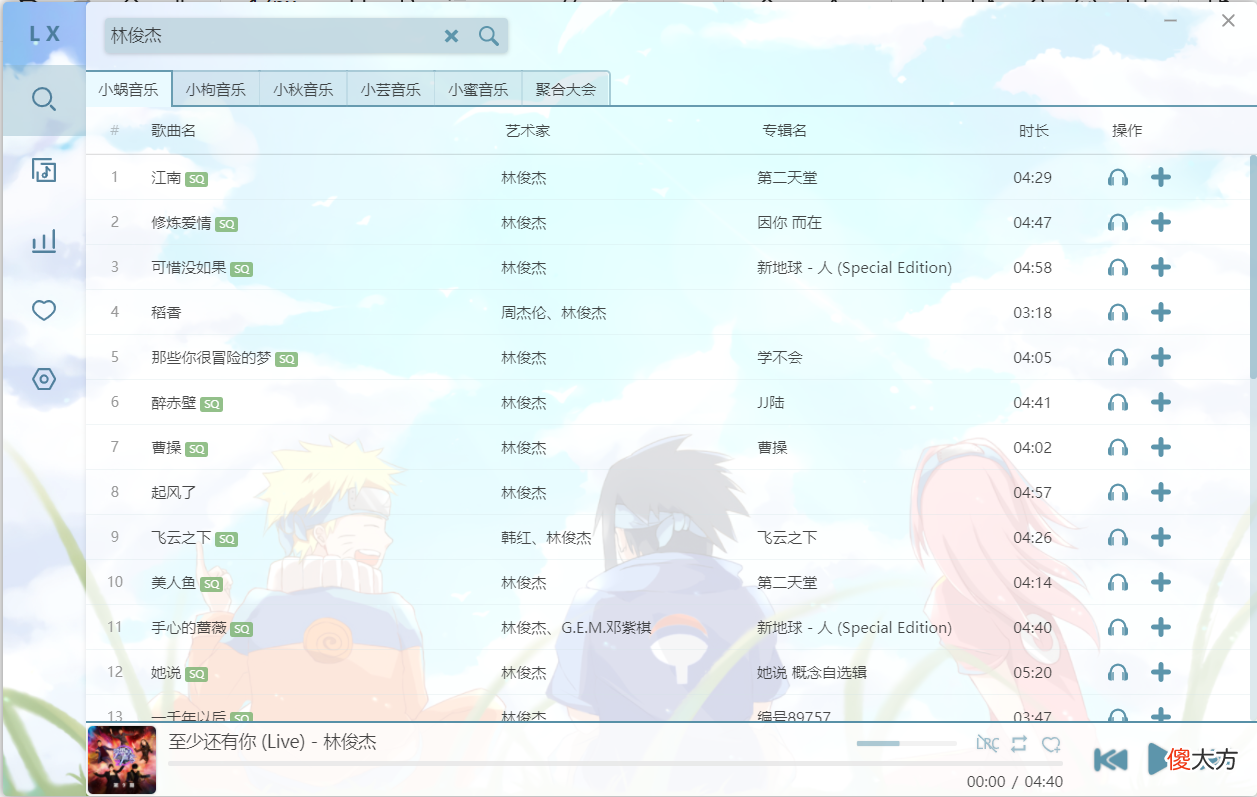Play 可惜没如果 with headphone icon
Screen dimensions: 1257x797
(1118, 268)
